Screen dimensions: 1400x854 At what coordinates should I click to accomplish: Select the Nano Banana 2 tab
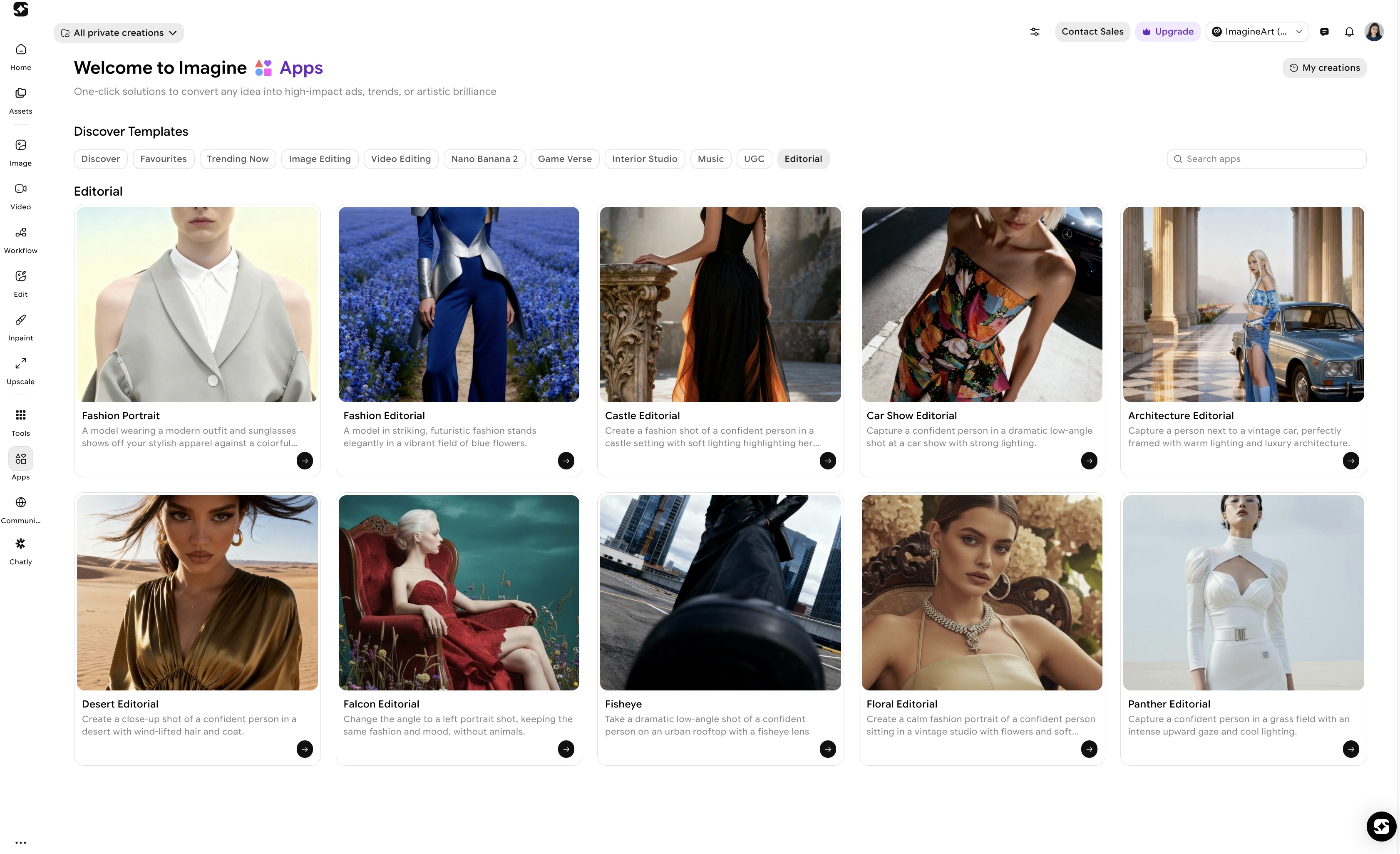484,159
